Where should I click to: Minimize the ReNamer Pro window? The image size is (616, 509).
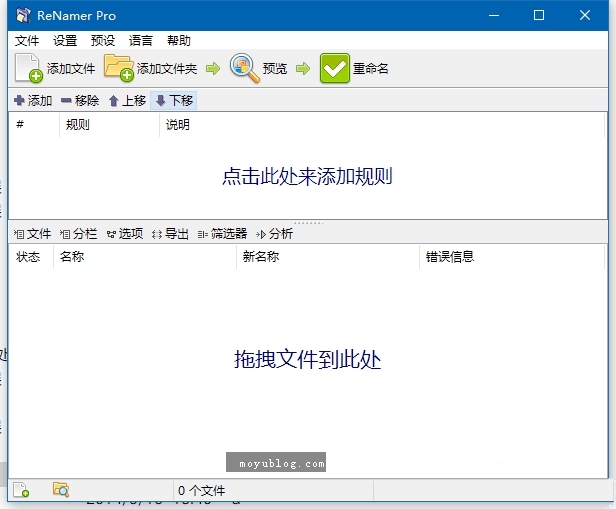pyautogui.click(x=494, y=15)
